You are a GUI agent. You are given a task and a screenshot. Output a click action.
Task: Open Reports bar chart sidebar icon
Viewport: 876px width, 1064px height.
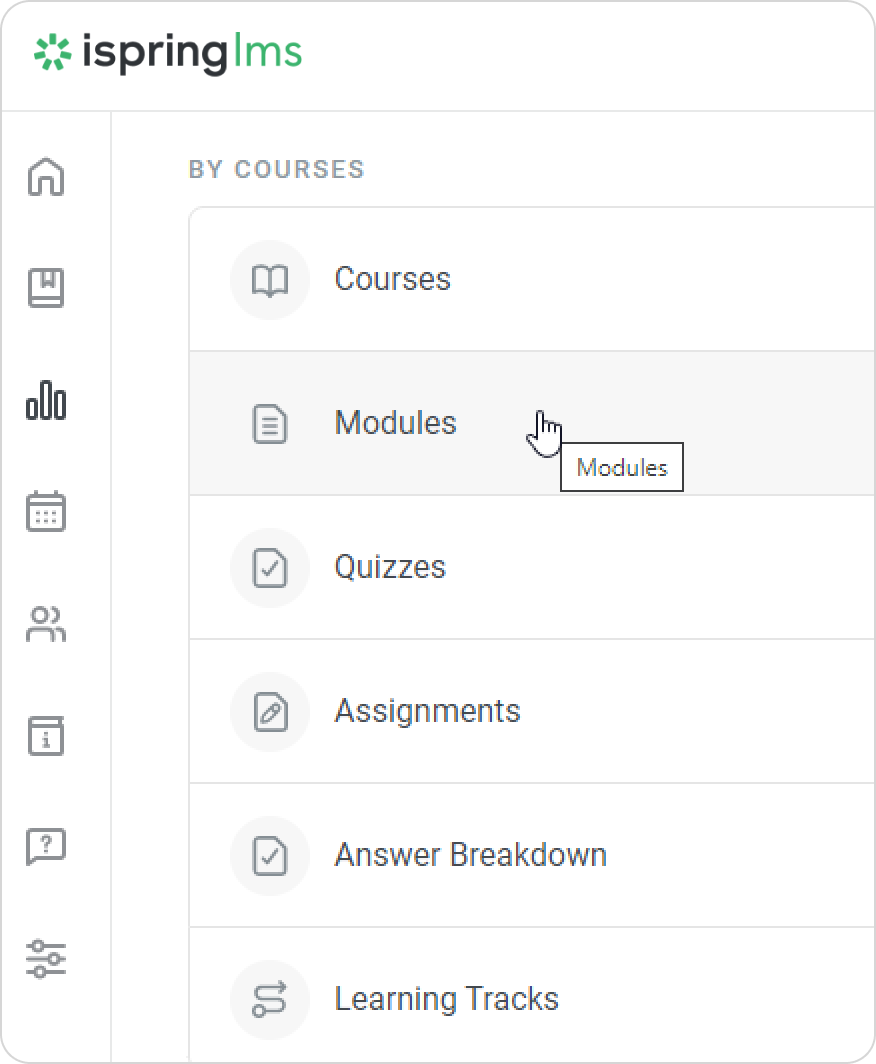[46, 400]
